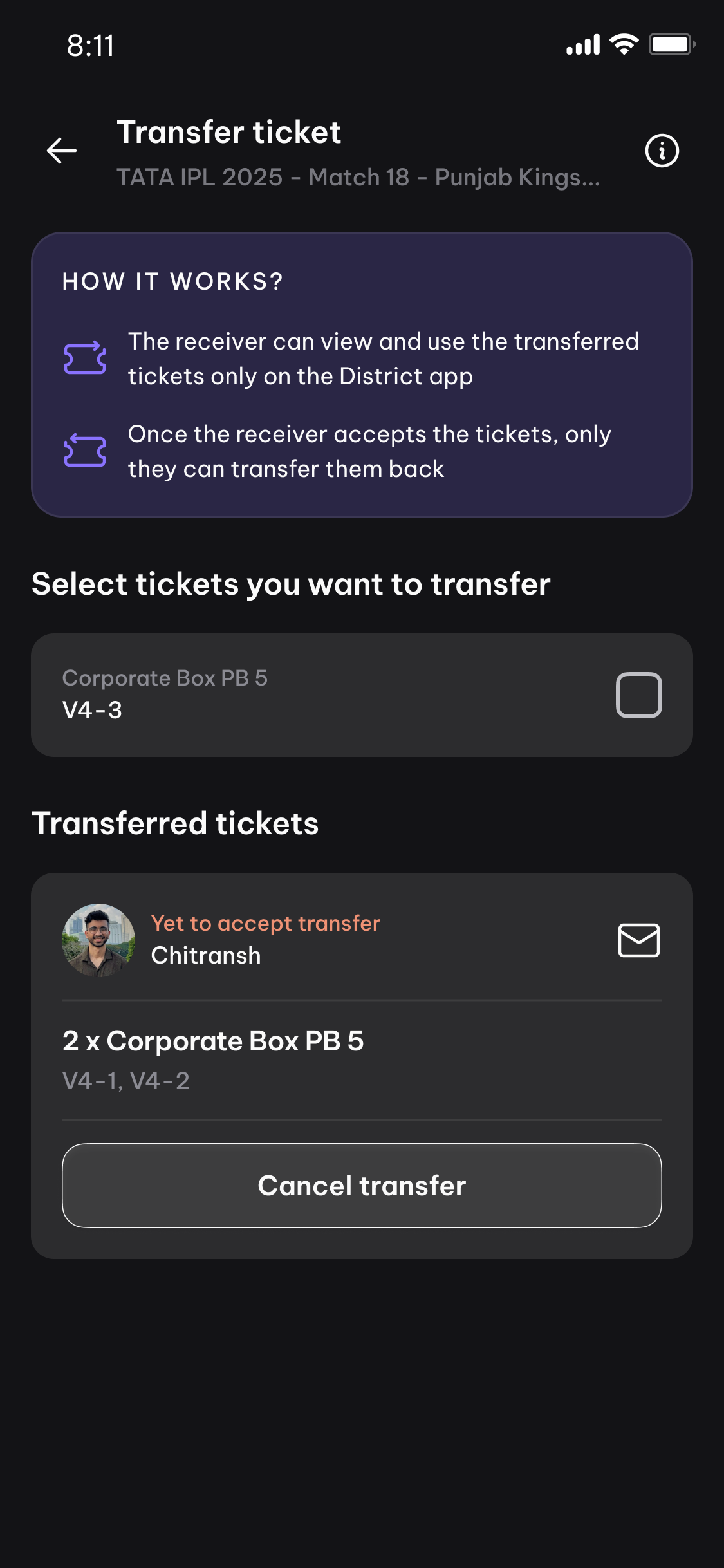Tap the Chitransh receiver name

click(x=206, y=956)
